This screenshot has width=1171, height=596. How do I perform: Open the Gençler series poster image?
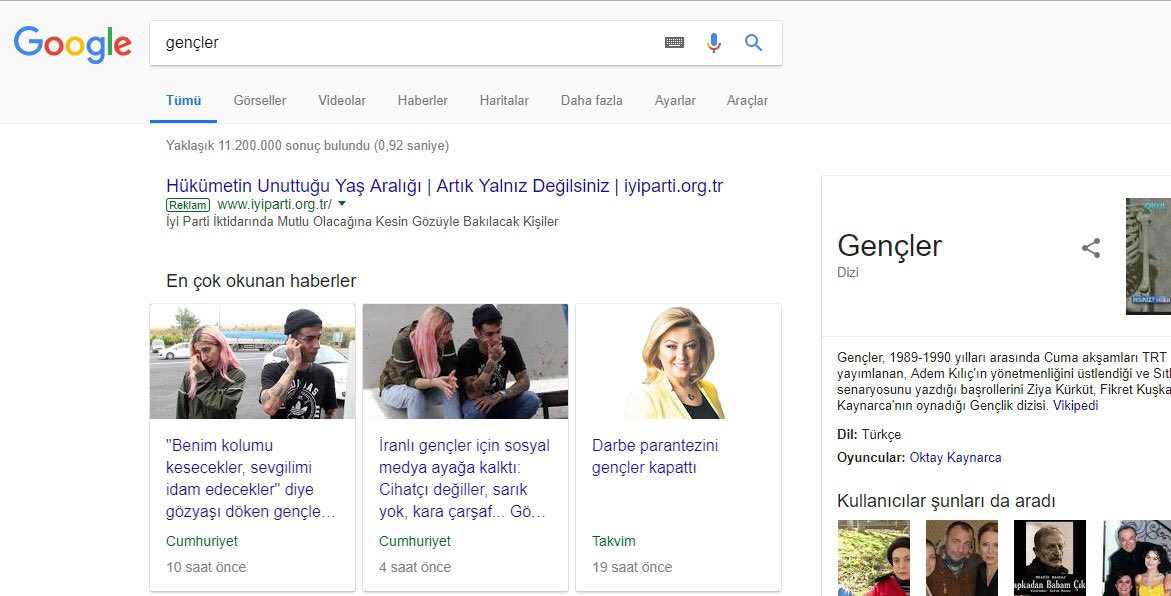pos(1148,256)
